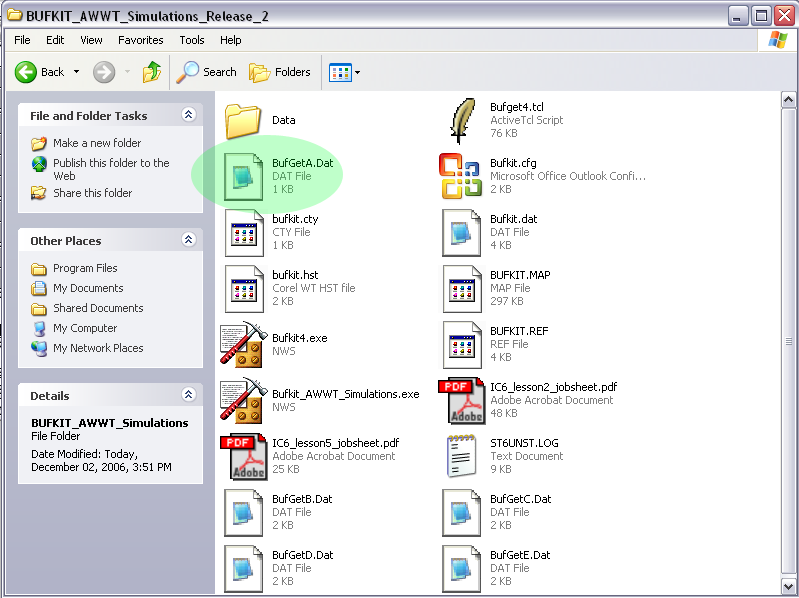Open the Favorites menu

pyautogui.click(x=140, y=40)
